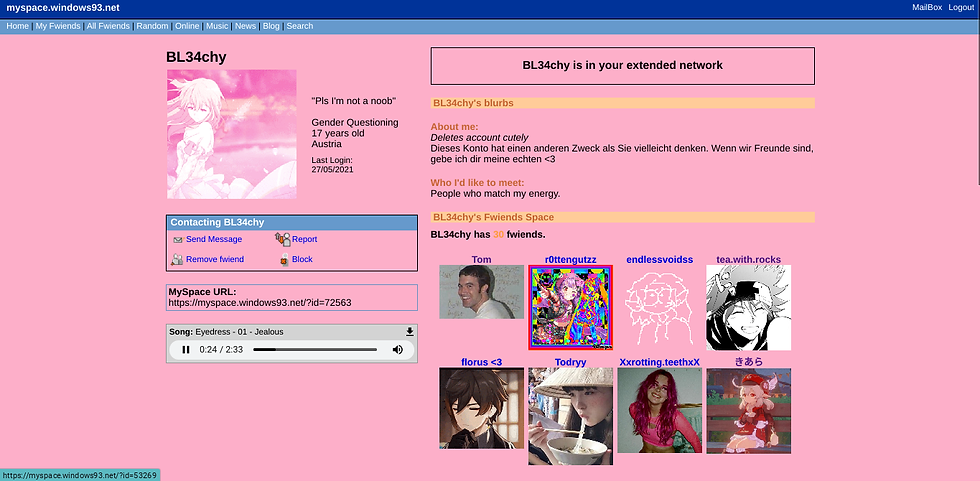The height and width of the screenshot is (481, 980).
Task: Open endlessvoidss profile name link
Action: pyautogui.click(x=659, y=259)
